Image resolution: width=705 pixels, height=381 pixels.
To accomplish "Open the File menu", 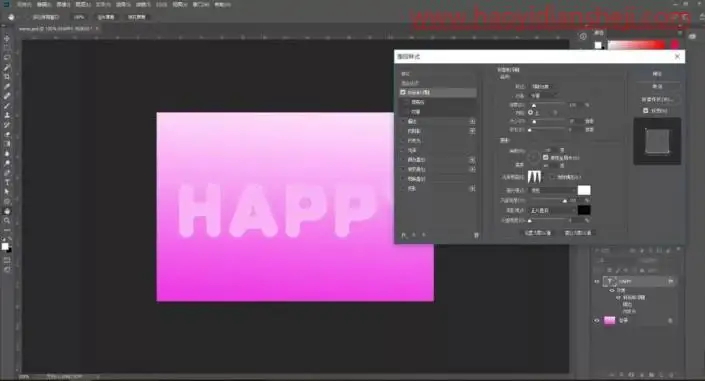I will click(x=24, y=4).
